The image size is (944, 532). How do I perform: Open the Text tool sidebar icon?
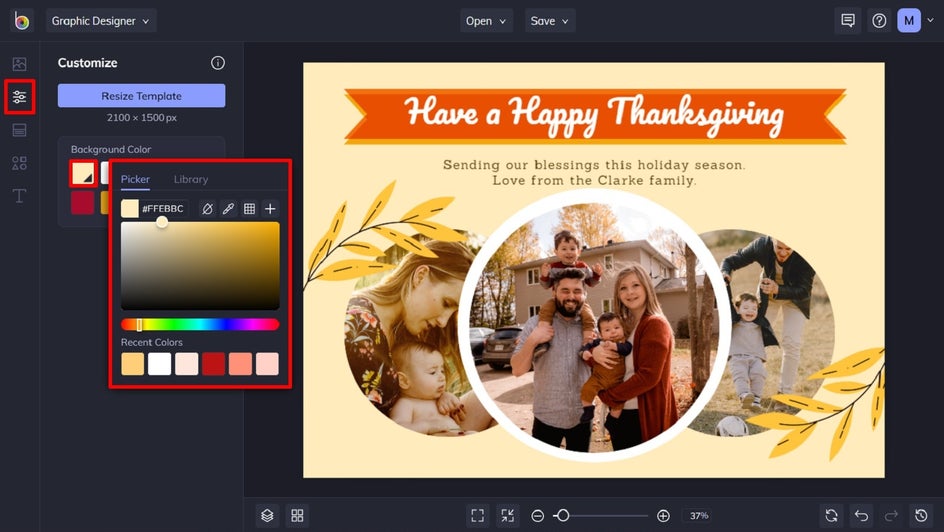[x=19, y=196]
